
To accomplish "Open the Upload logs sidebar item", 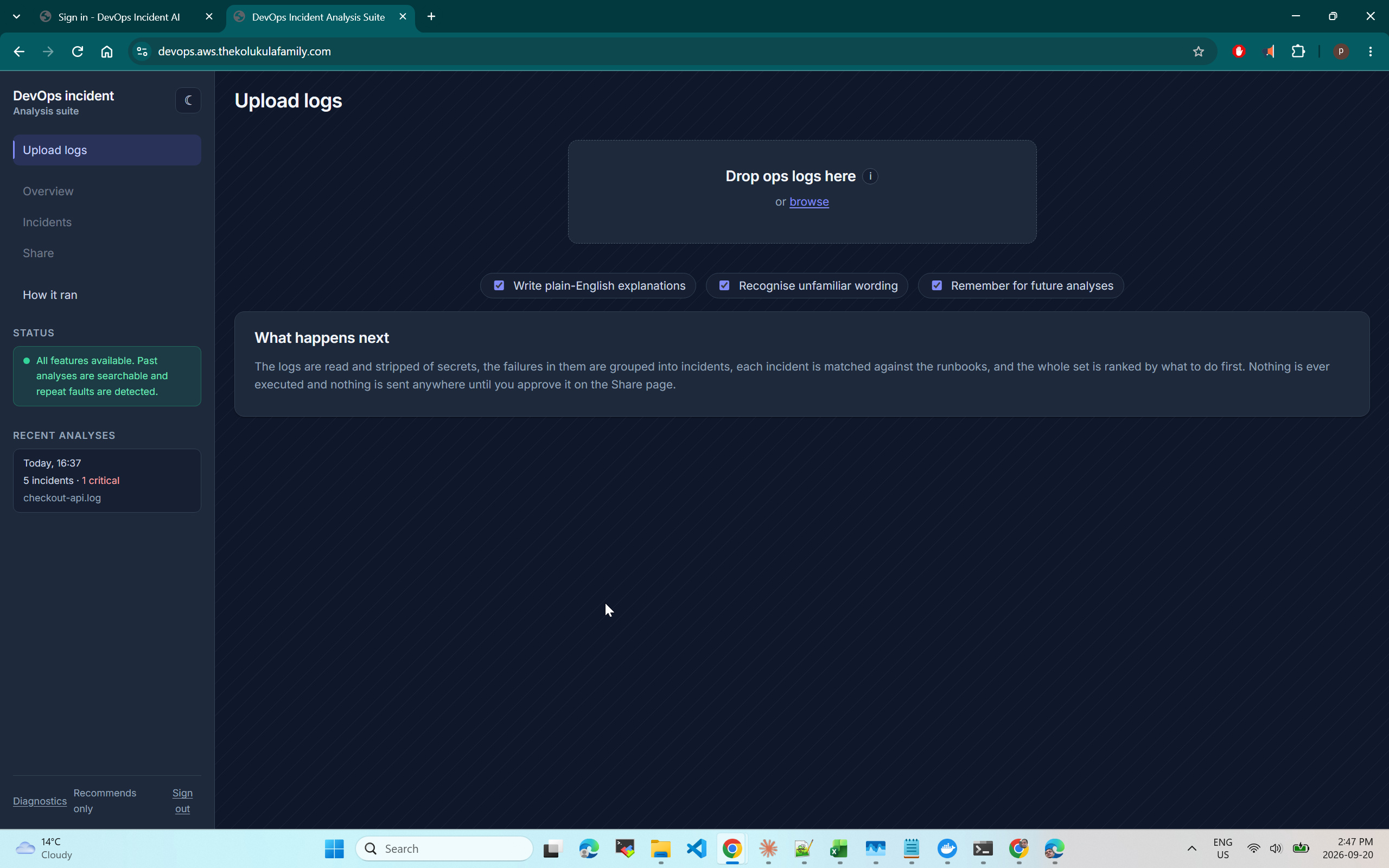I will pyautogui.click(x=107, y=150).
